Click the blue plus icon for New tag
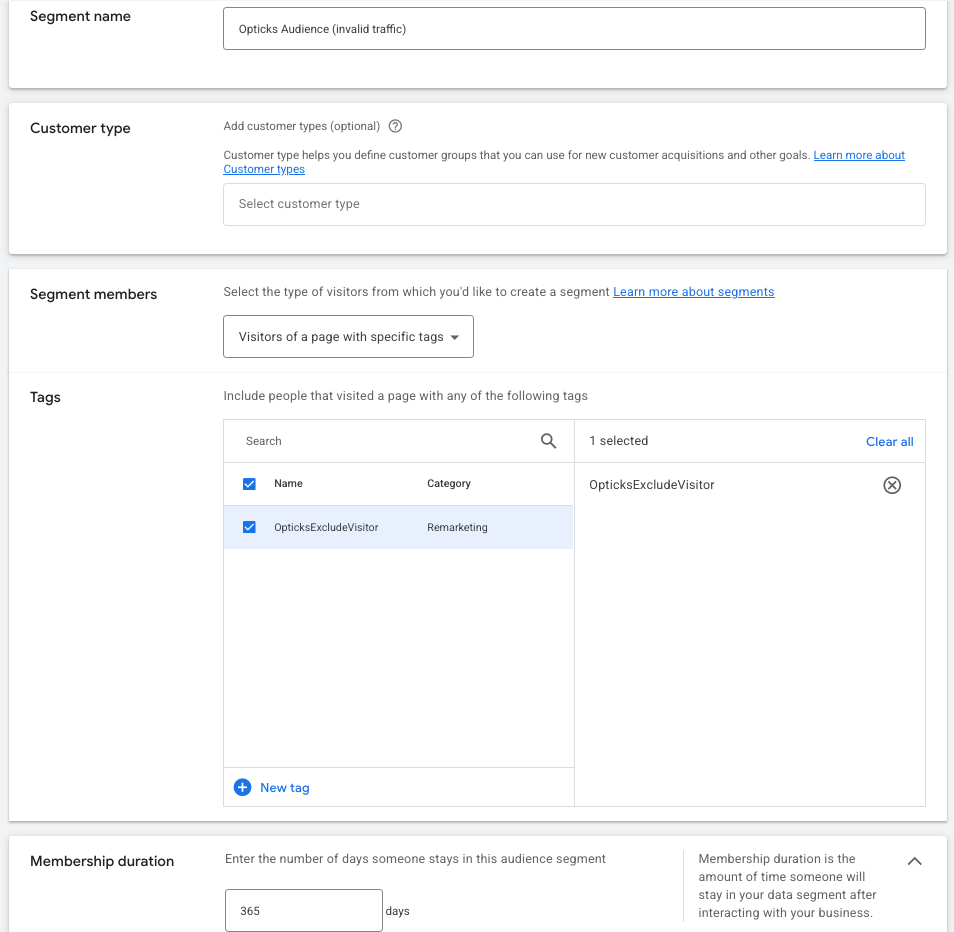 tap(242, 788)
